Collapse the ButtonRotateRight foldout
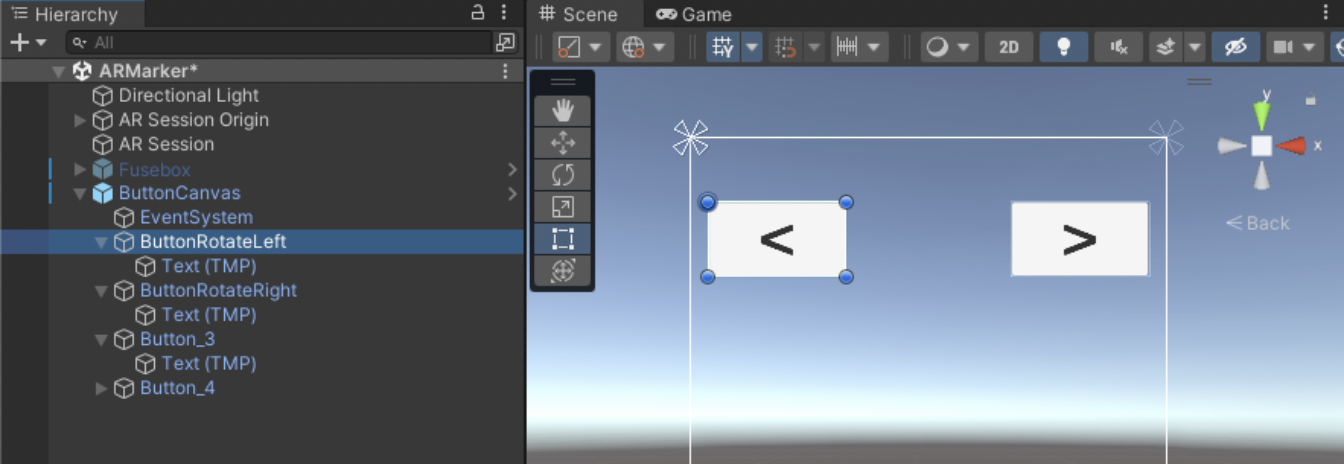The width and height of the screenshot is (1344, 464). click(x=101, y=291)
